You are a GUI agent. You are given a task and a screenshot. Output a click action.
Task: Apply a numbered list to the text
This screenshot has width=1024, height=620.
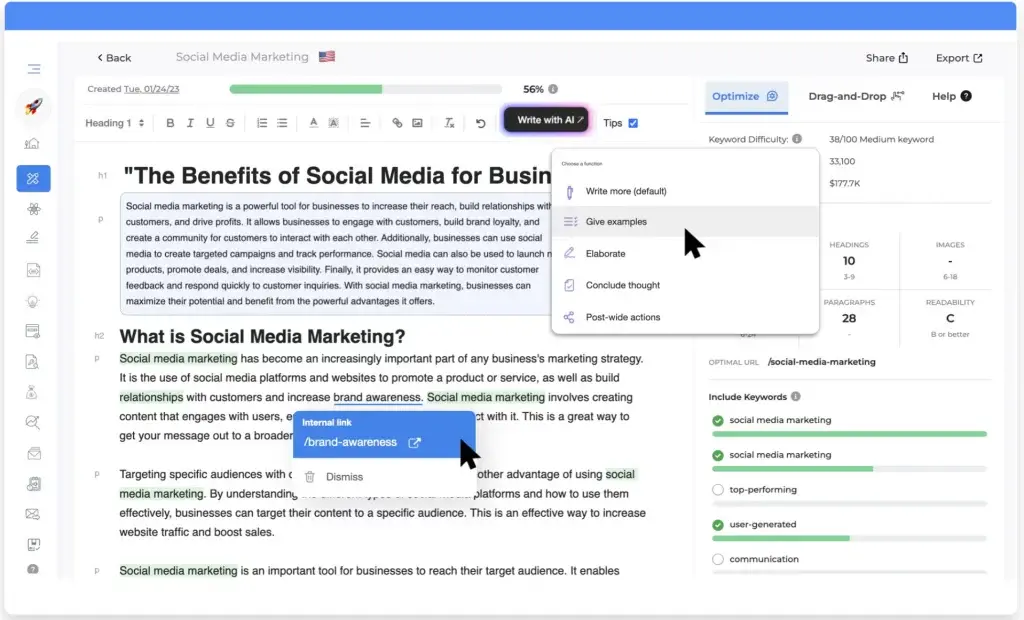point(263,122)
